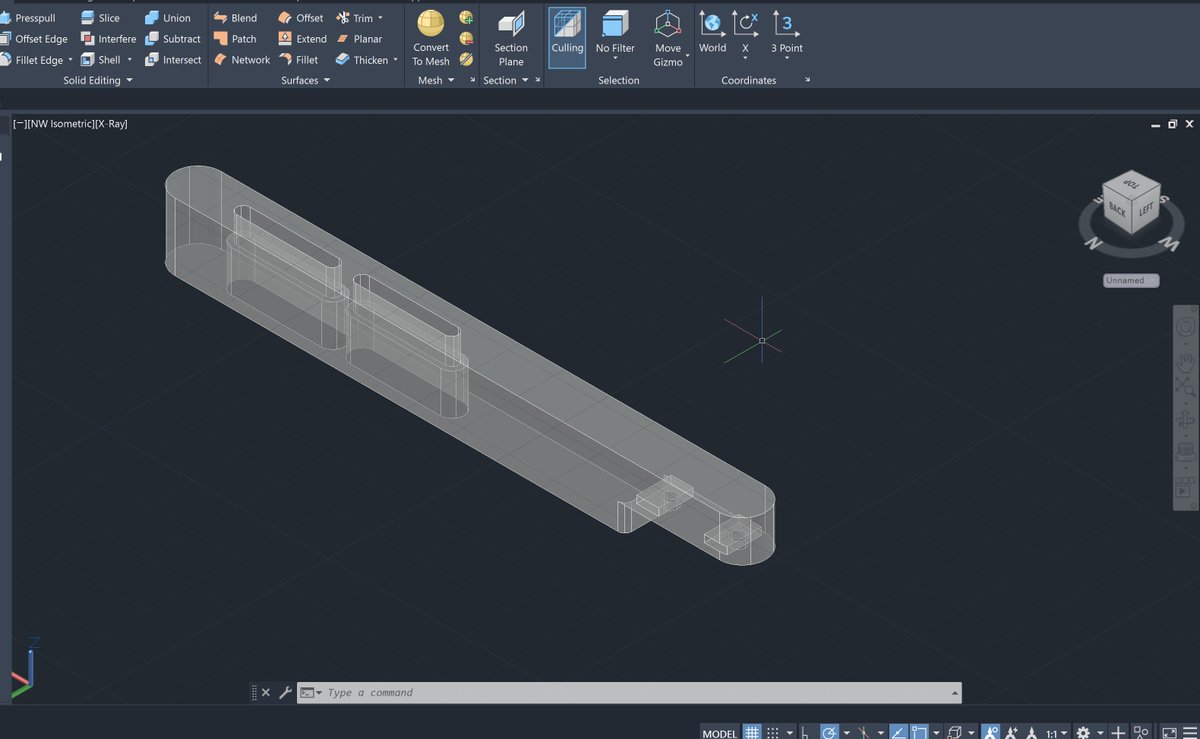Toggle drawing grid display in status bar
The image size is (1200, 739).
[752, 733]
